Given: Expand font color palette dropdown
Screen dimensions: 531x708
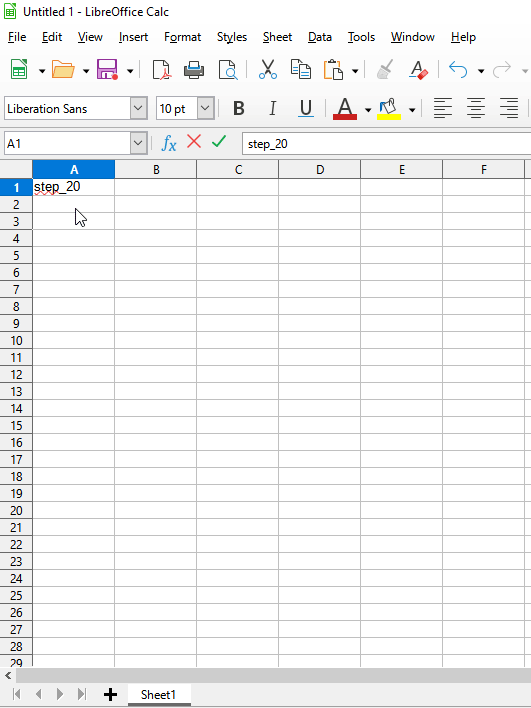Looking at the screenshot, I should [368, 110].
